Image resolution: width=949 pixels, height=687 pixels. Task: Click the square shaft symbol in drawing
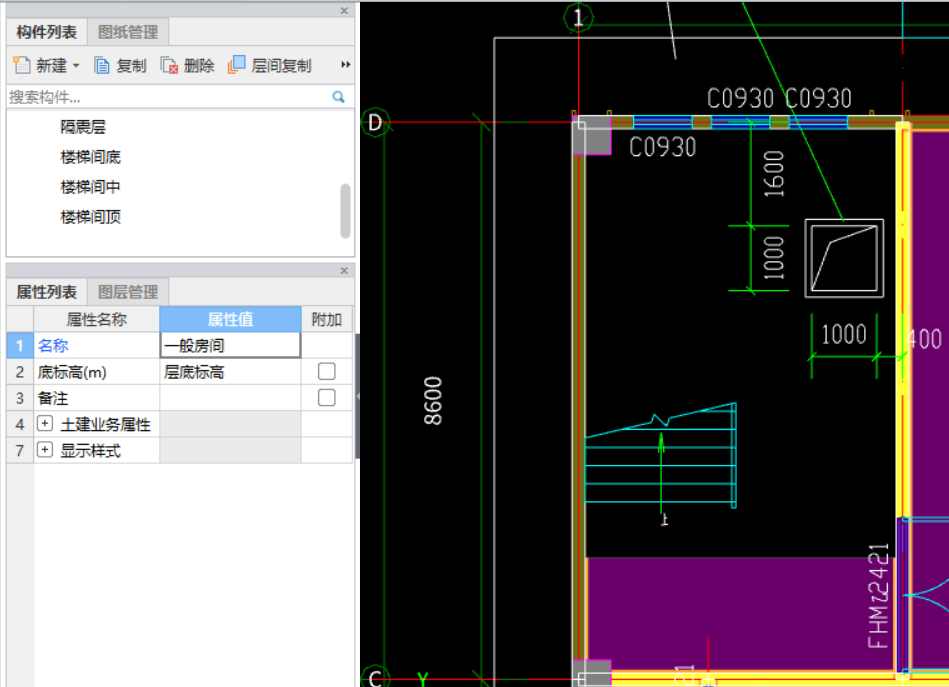pyautogui.click(x=844, y=258)
